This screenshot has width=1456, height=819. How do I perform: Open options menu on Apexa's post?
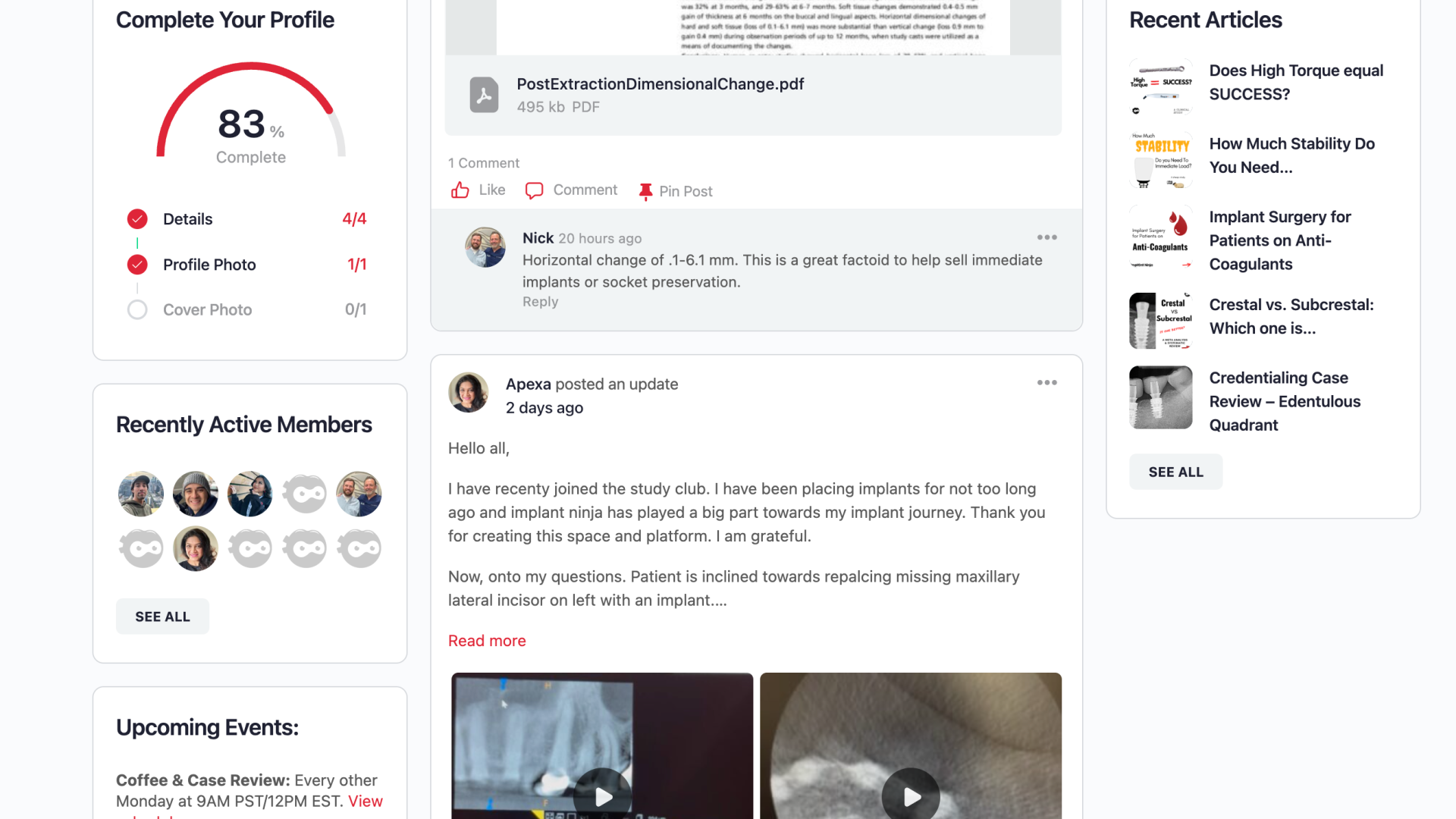(1047, 383)
